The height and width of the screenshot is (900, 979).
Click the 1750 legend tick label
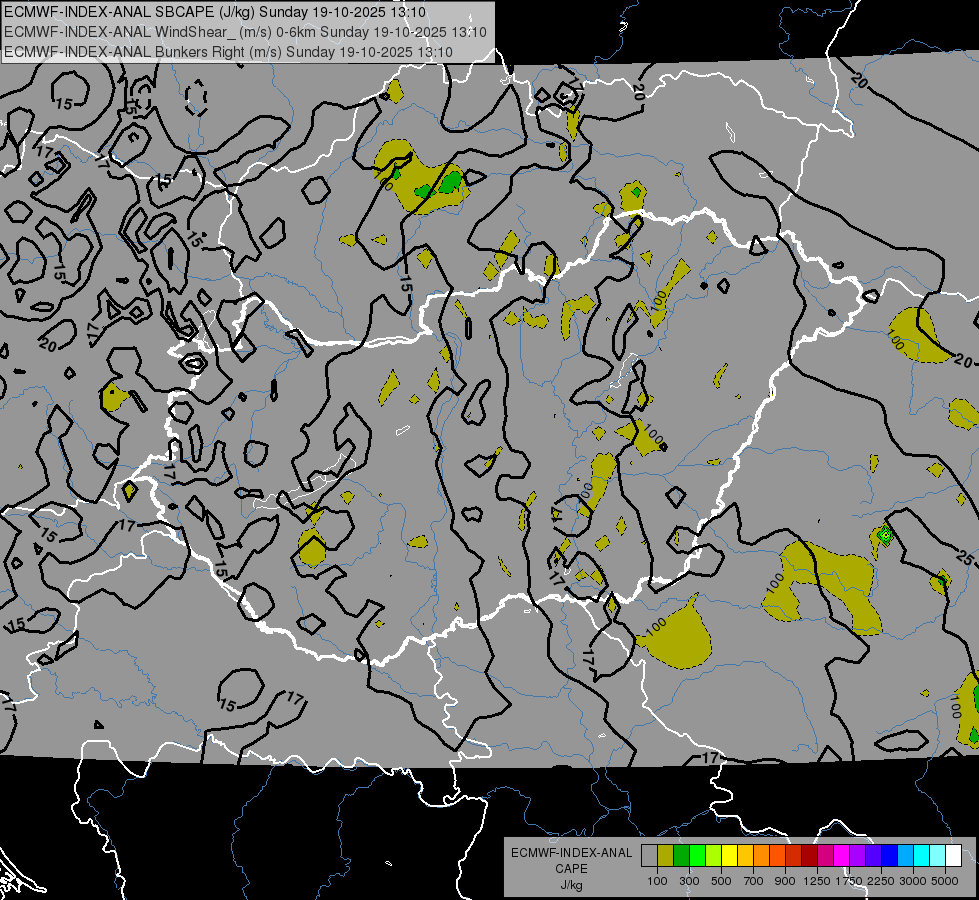click(x=849, y=881)
